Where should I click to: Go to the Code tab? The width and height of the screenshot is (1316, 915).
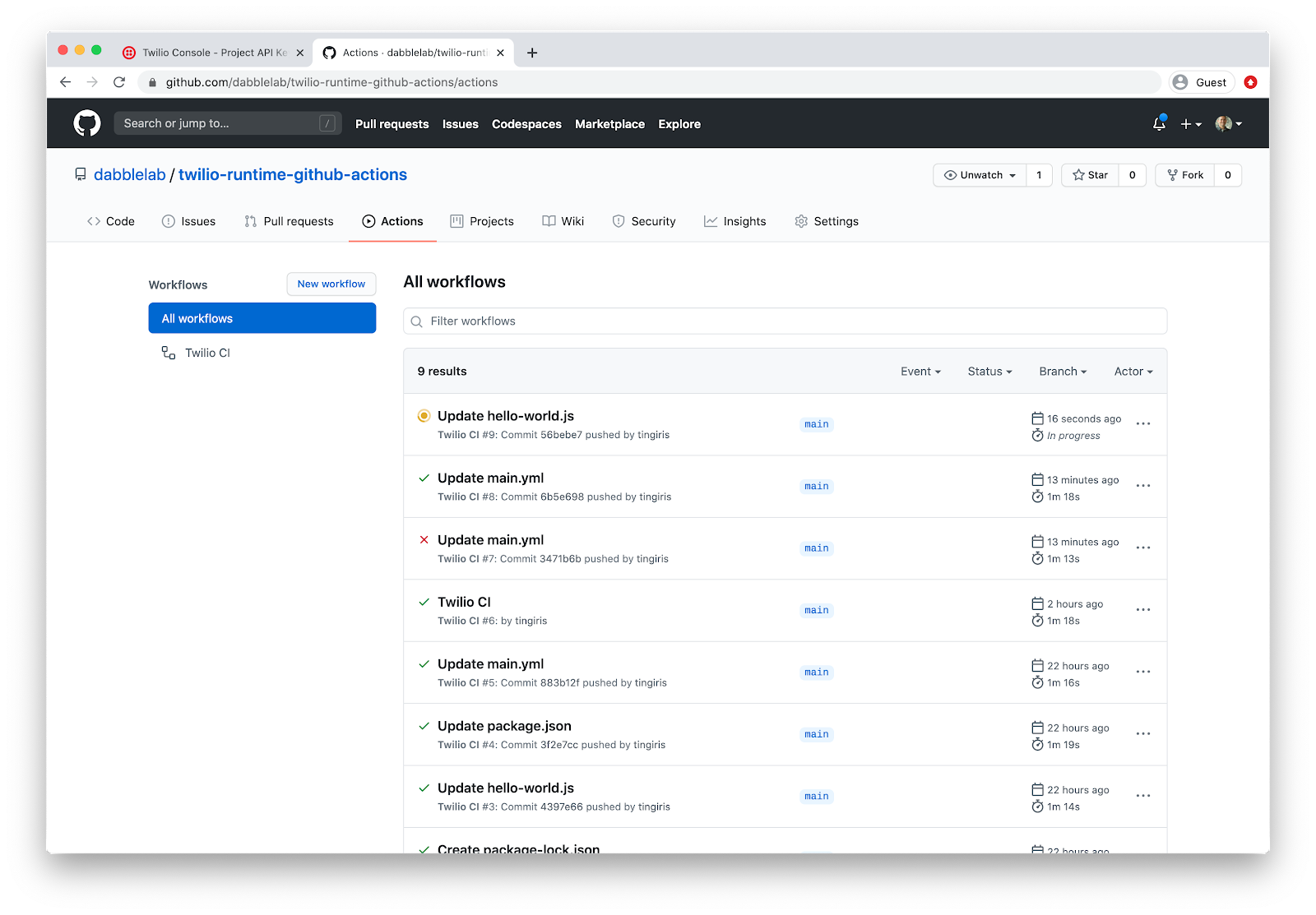pos(111,221)
